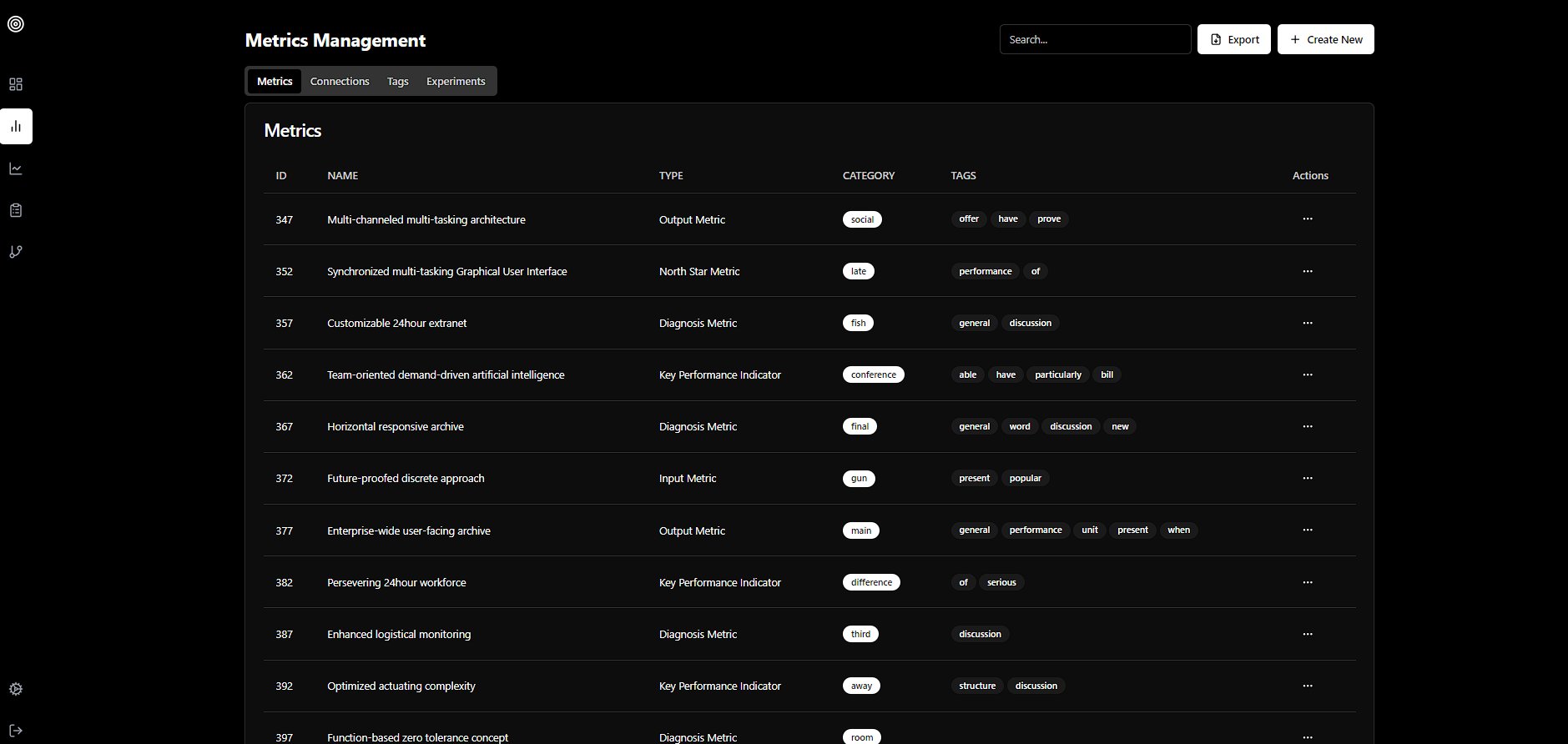Screen dimensions: 1568x744
Task: Click the ID column header
Action: click(281, 175)
